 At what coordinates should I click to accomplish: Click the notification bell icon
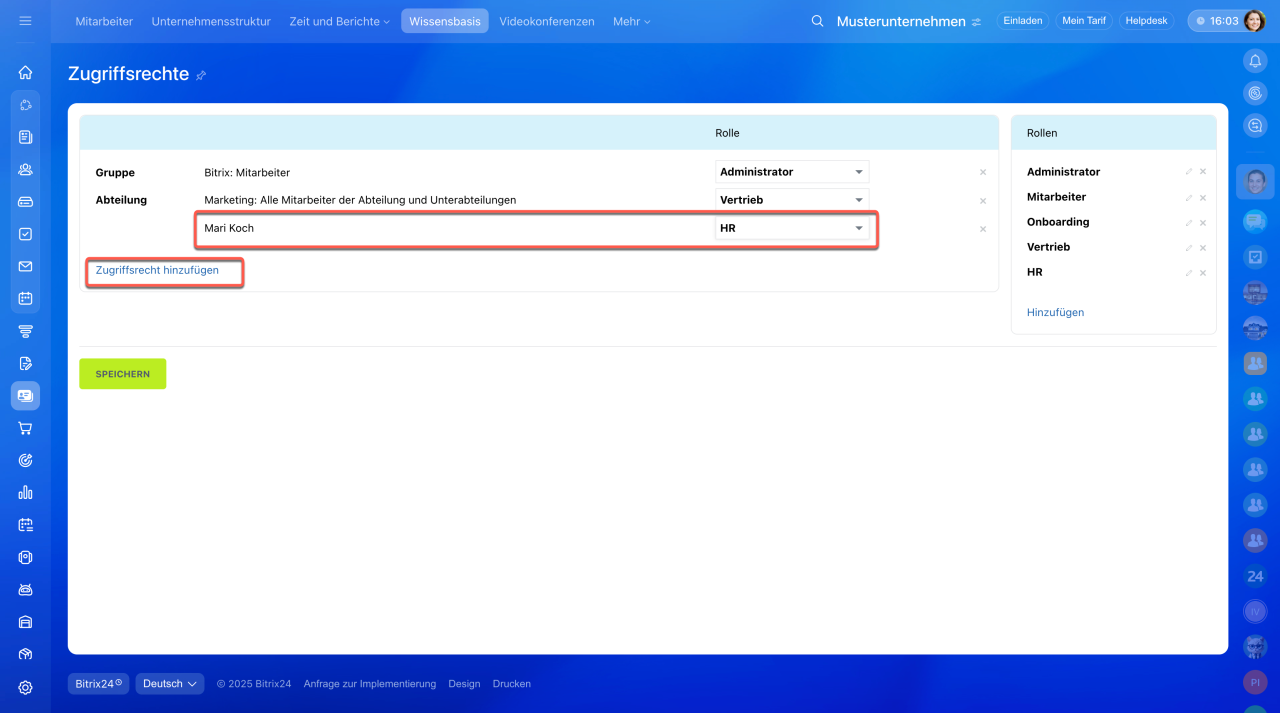(1255, 61)
